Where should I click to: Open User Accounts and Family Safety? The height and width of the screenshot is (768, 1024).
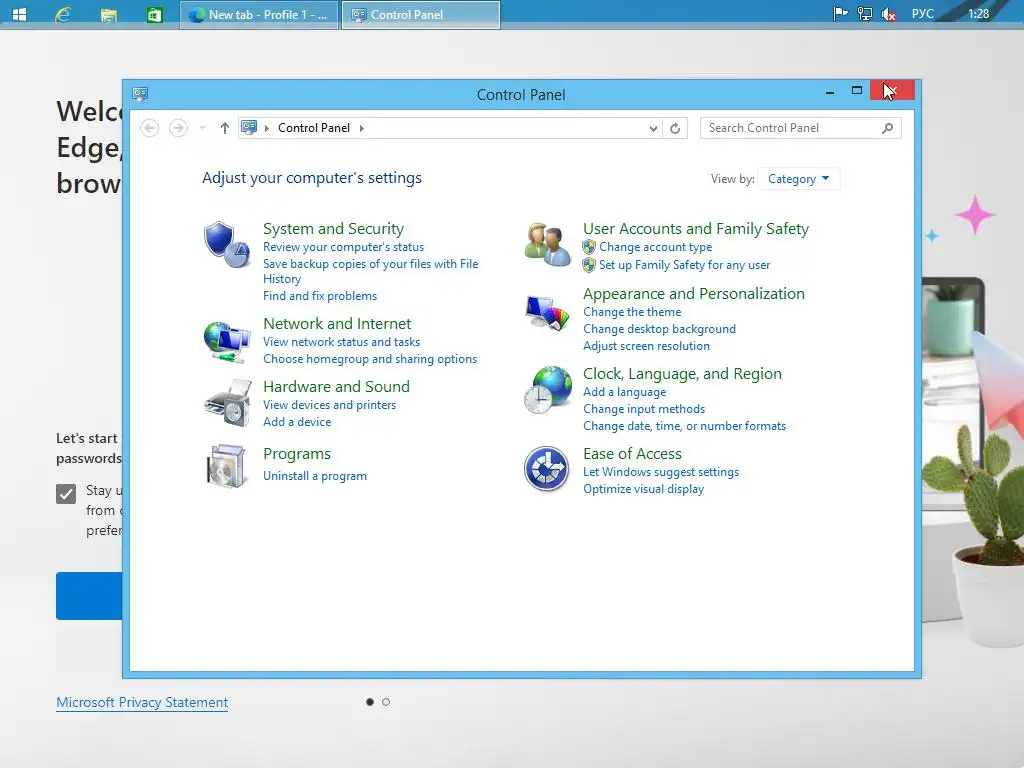click(696, 229)
